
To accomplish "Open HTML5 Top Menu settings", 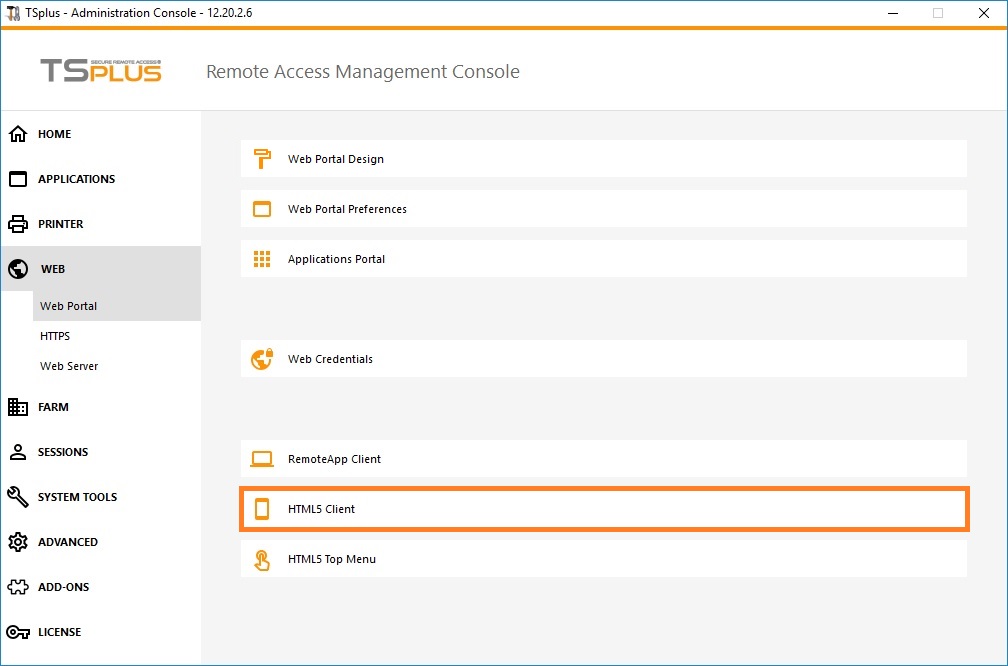I will tap(332, 559).
